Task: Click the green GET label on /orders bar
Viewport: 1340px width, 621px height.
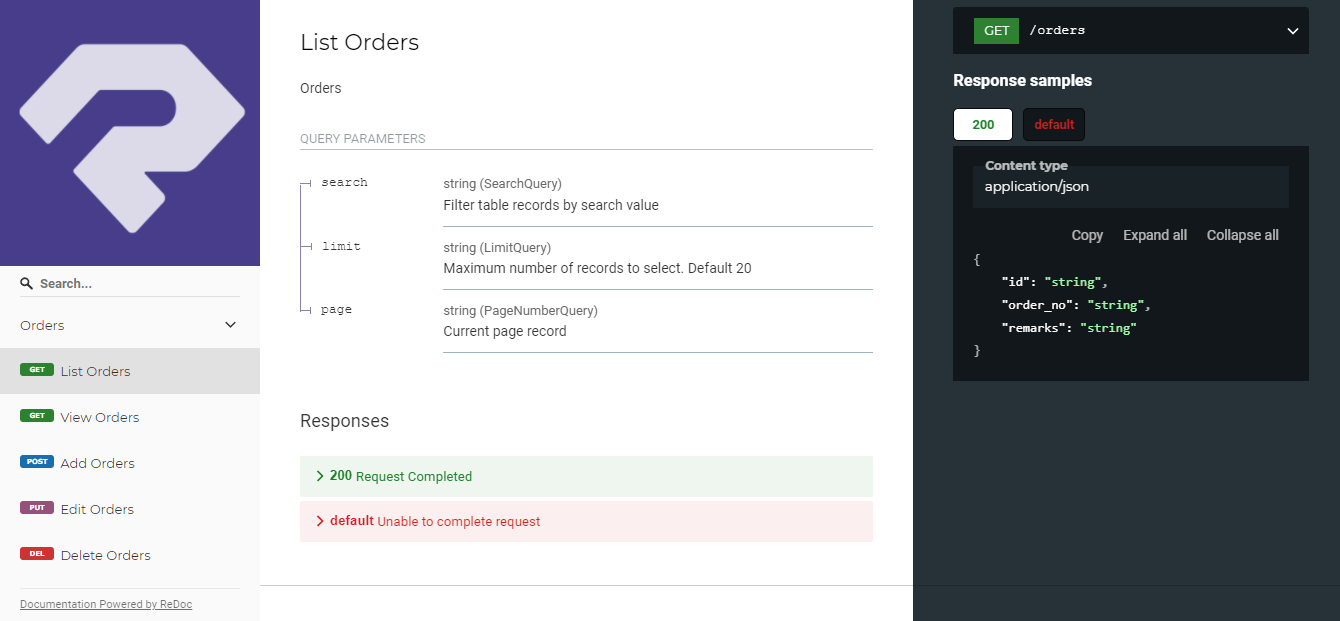Action: click(x=997, y=30)
